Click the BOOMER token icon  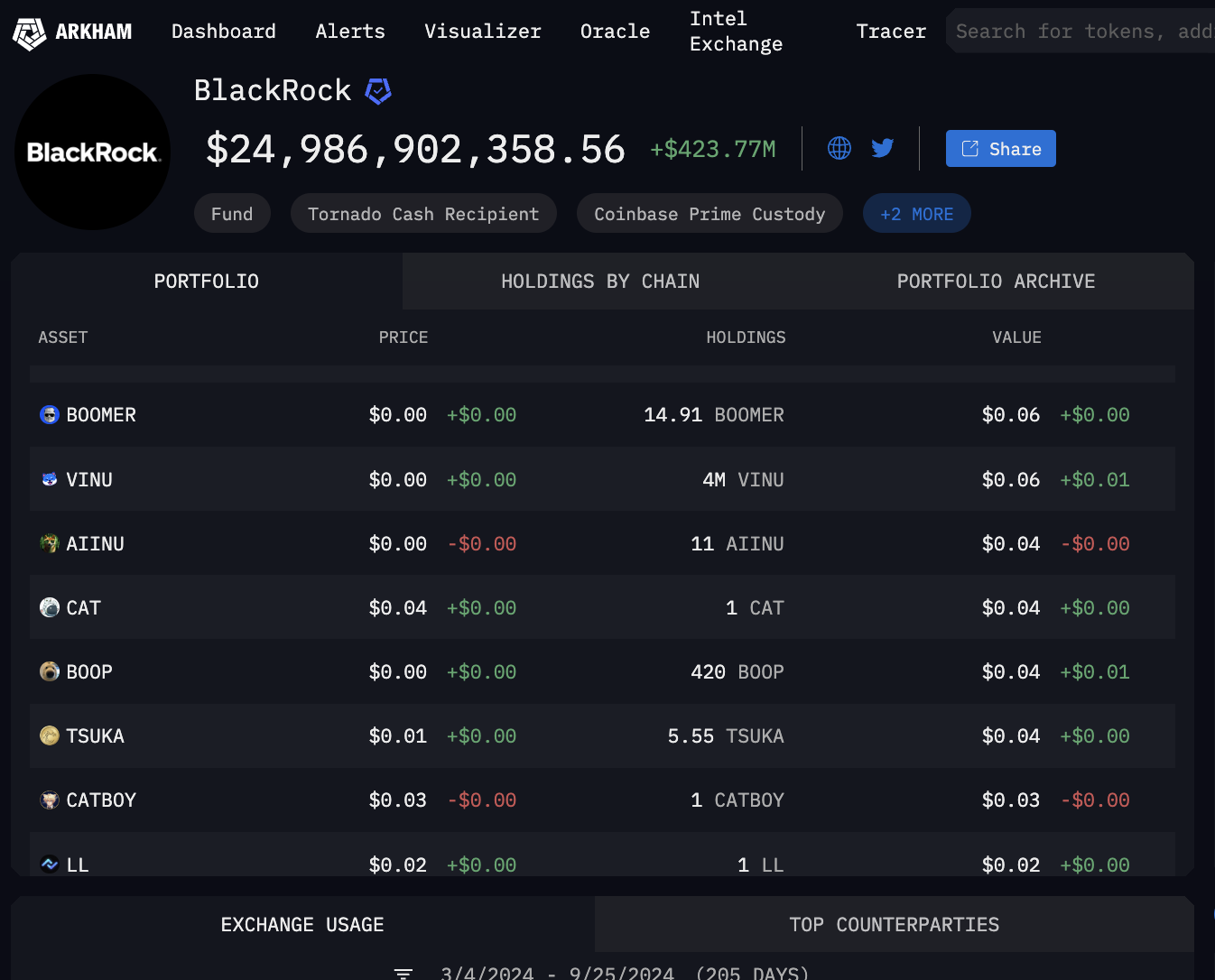point(50,415)
